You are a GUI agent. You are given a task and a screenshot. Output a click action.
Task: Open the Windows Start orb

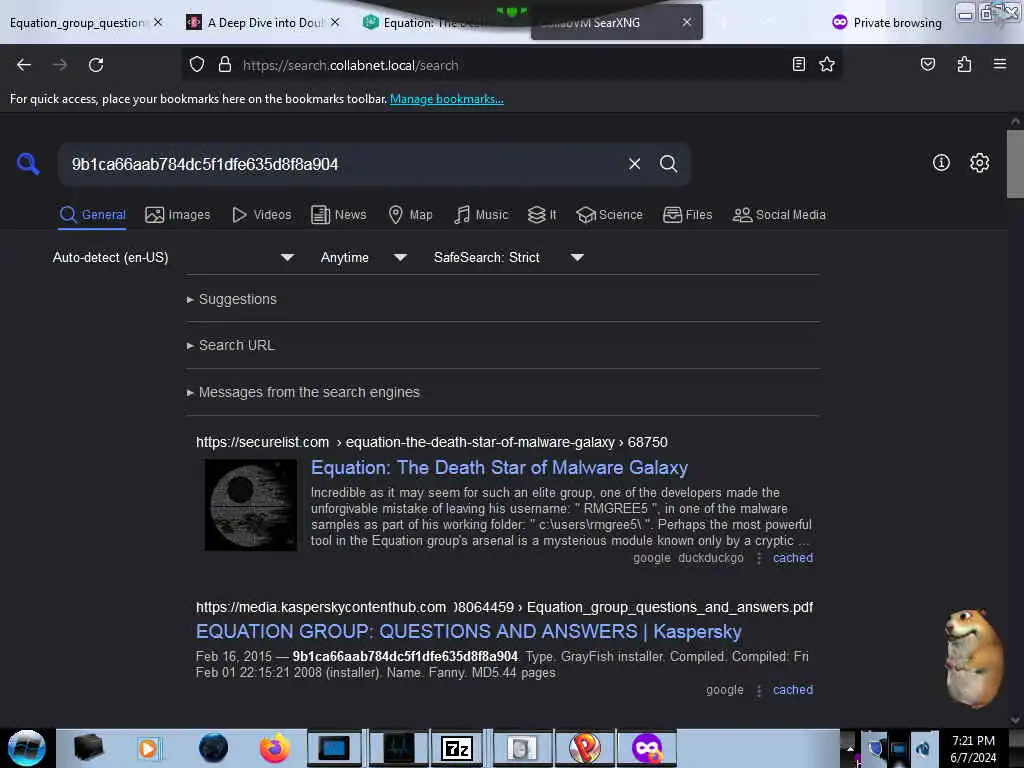[26, 748]
